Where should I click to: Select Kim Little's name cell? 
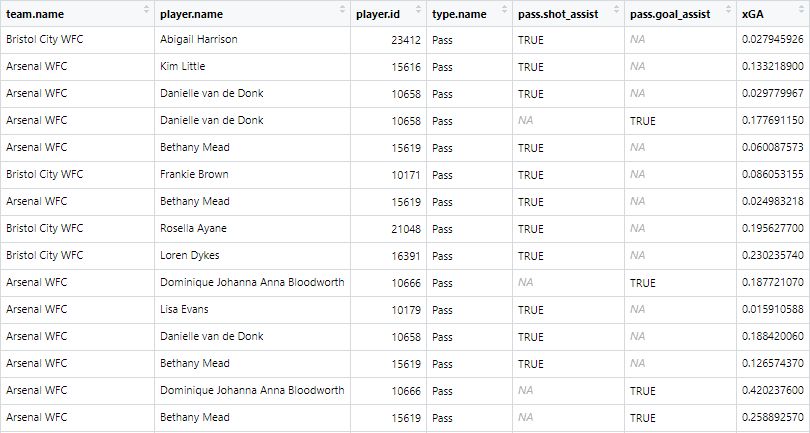pos(253,67)
